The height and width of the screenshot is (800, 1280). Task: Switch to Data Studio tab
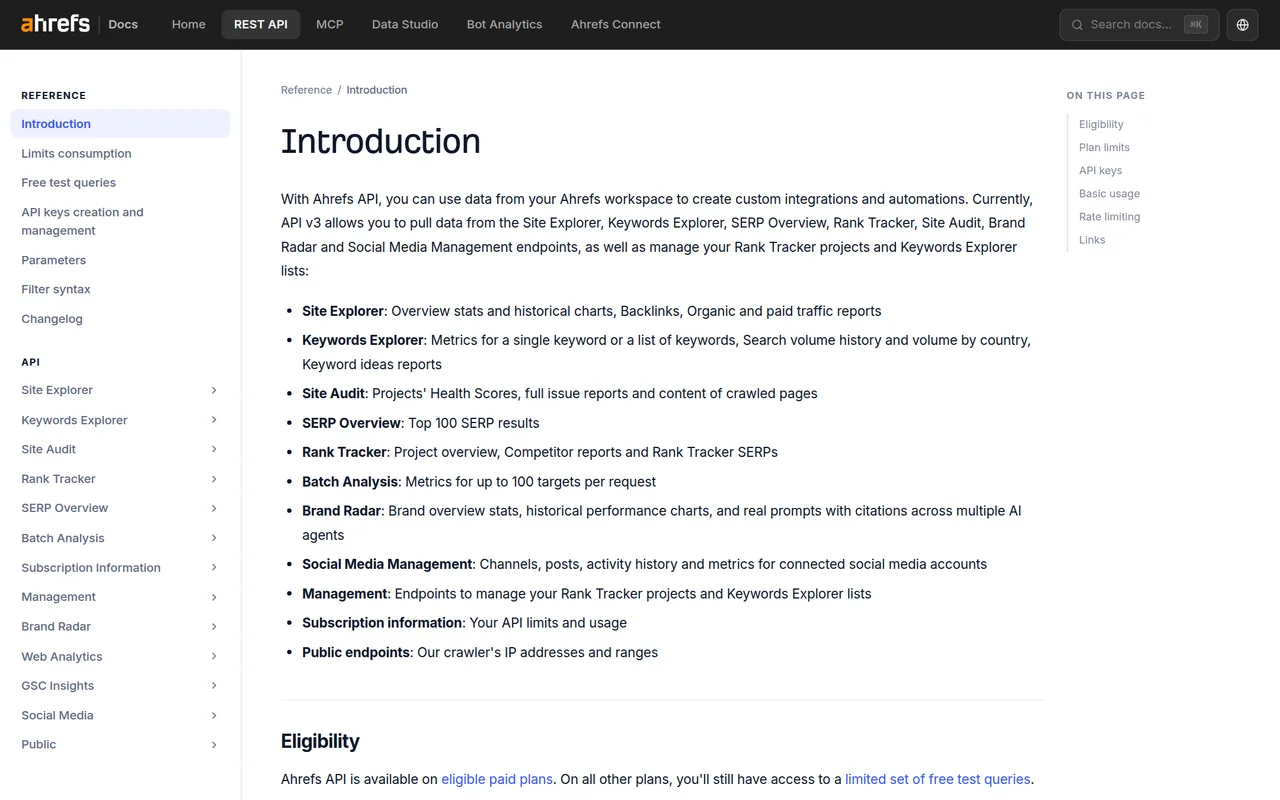click(405, 24)
